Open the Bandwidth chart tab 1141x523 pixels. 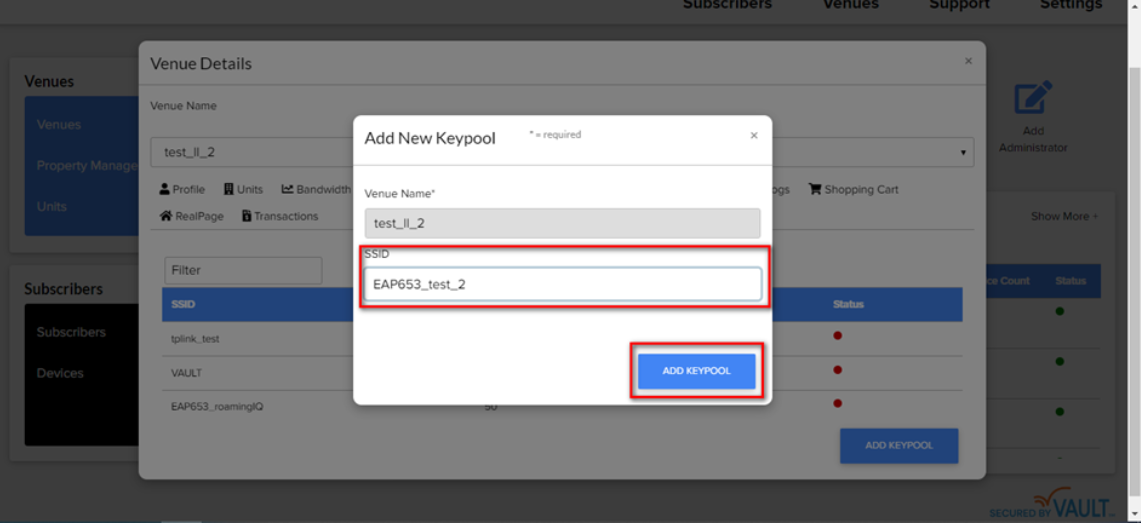pyautogui.click(x=316, y=189)
